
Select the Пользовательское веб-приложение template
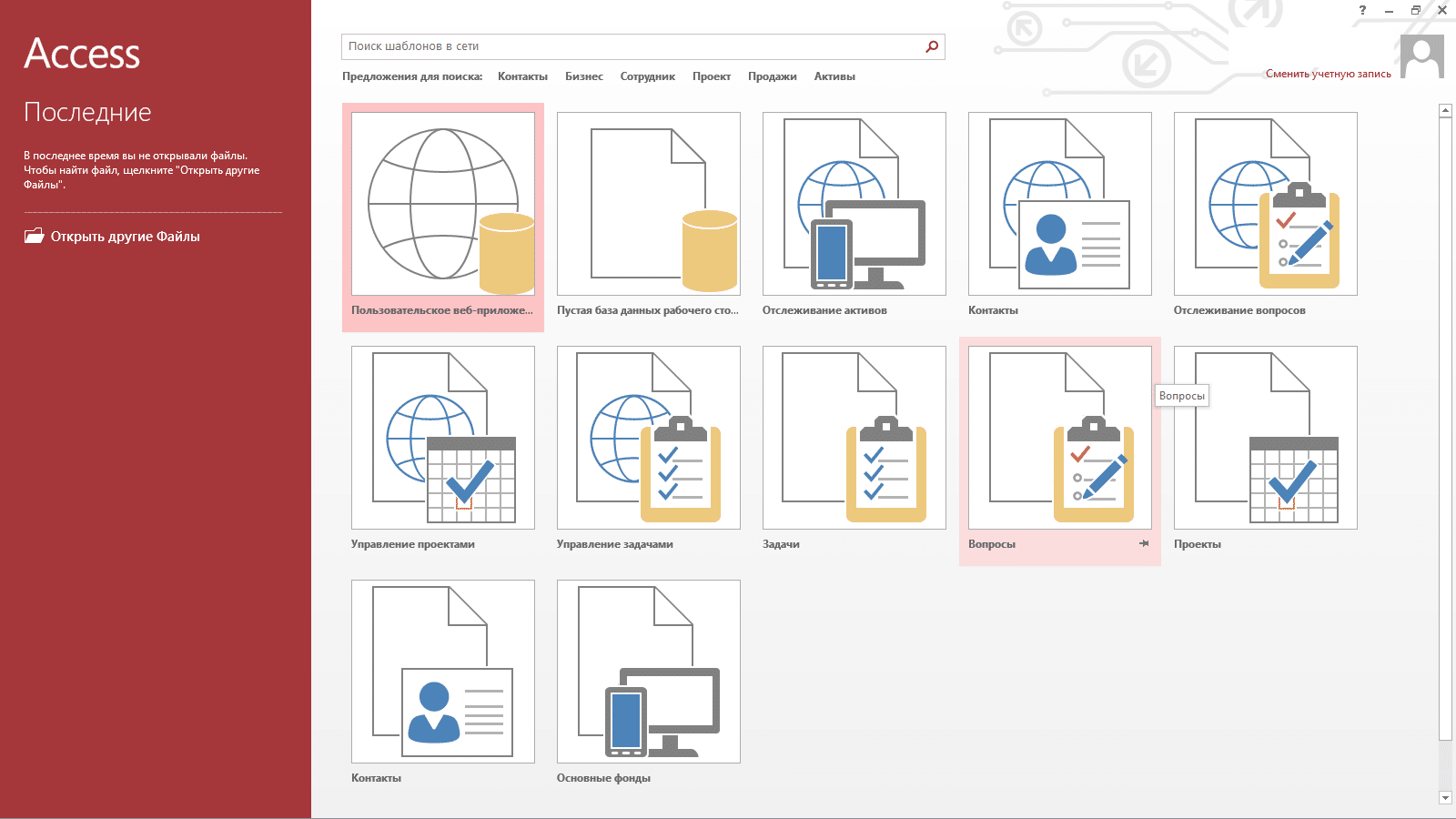coord(443,217)
